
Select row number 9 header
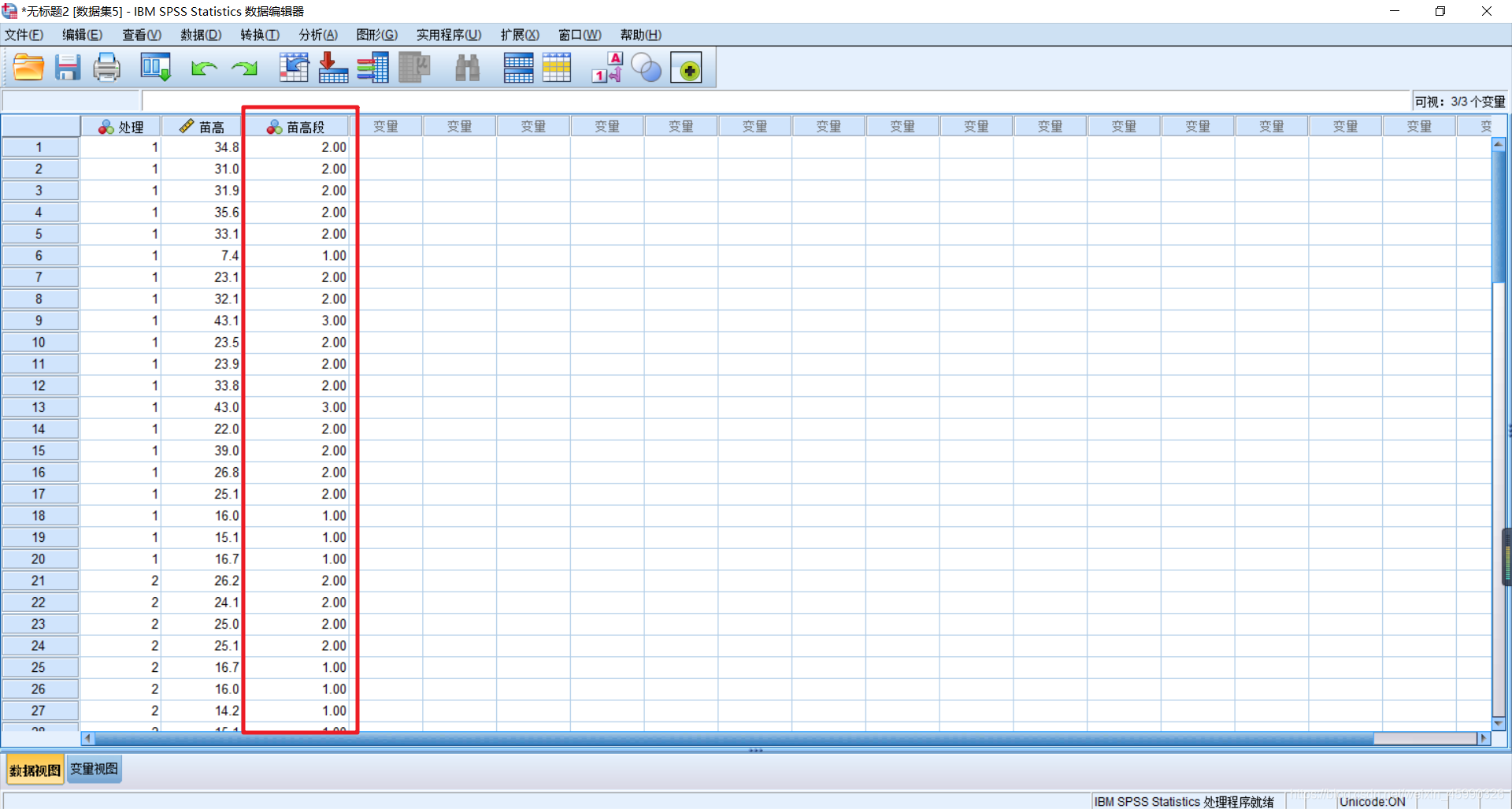point(39,321)
